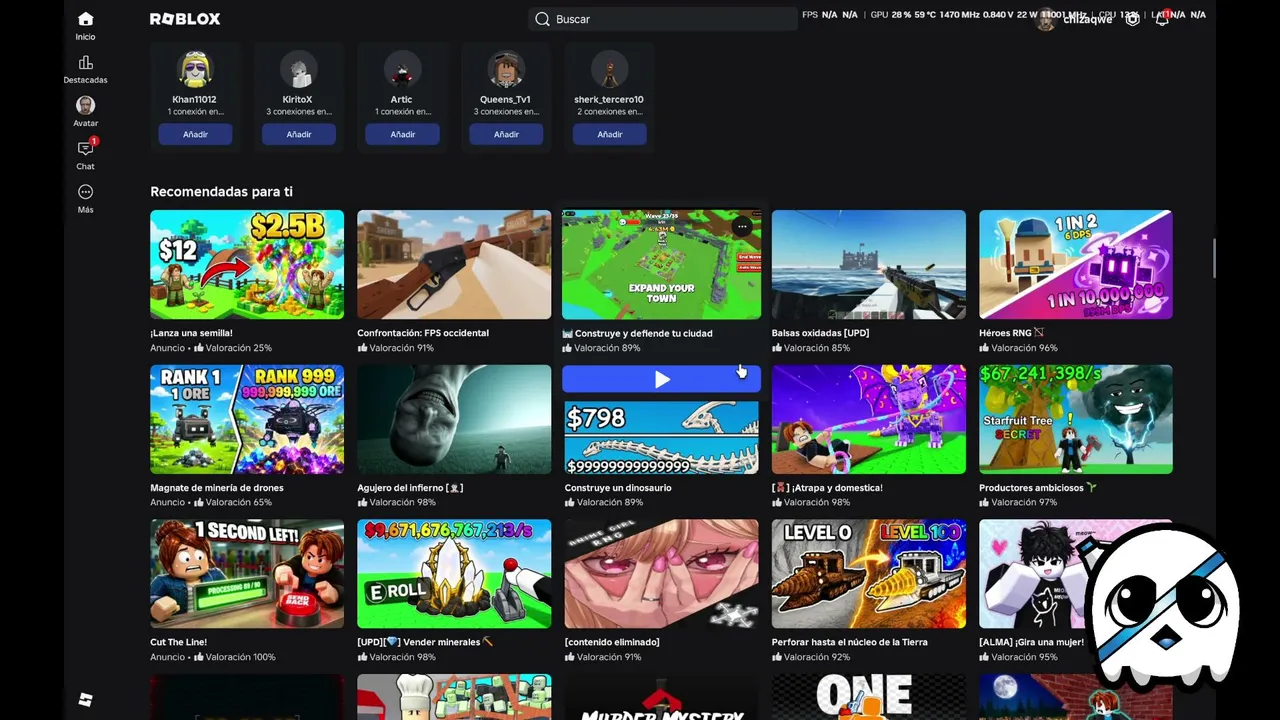
Task: Open the ¡Atrapa y domestica! thumbnail
Action: (869, 419)
